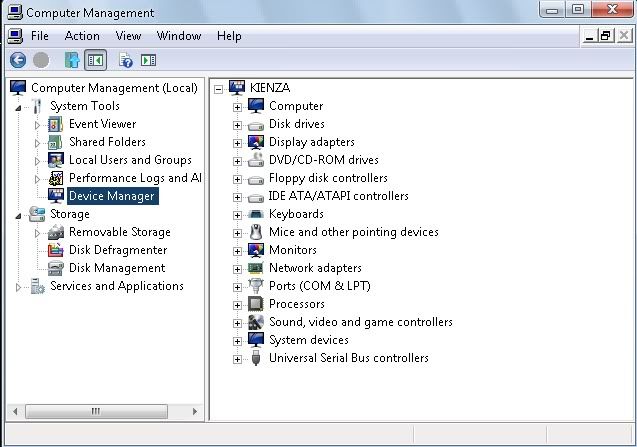Click the Sound, video and game controllers icon
Screen dimensions: 637x447
click(256, 322)
